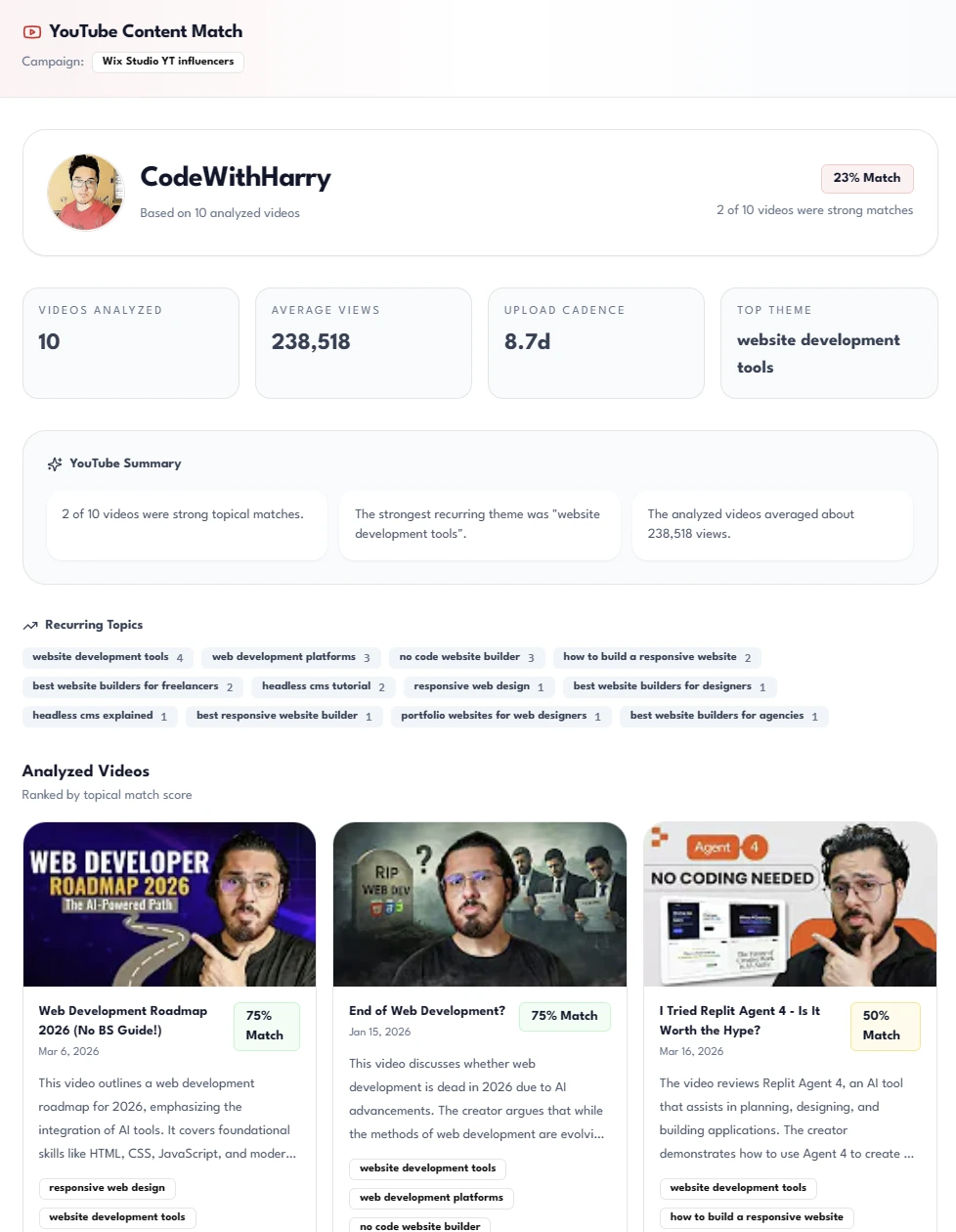Click the YouTube Content Match logo icon
The image size is (956, 1232).
(x=32, y=32)
